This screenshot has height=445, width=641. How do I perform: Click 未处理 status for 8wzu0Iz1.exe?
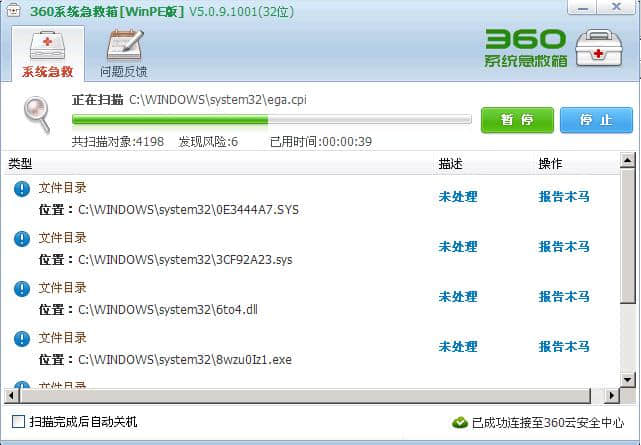coord(458,347)
